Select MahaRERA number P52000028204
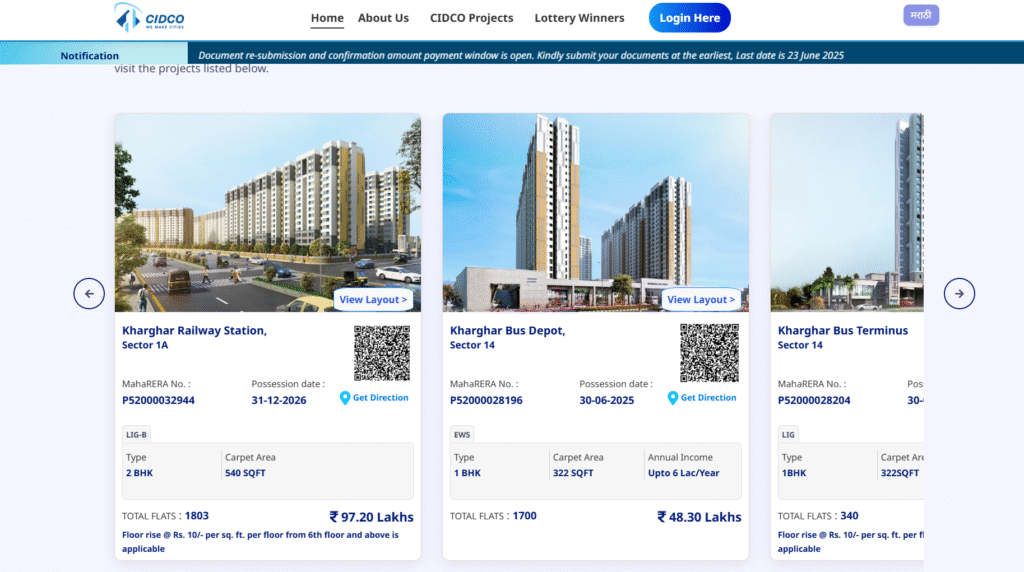Screen dimensions: 1024x572 (814, 400)
